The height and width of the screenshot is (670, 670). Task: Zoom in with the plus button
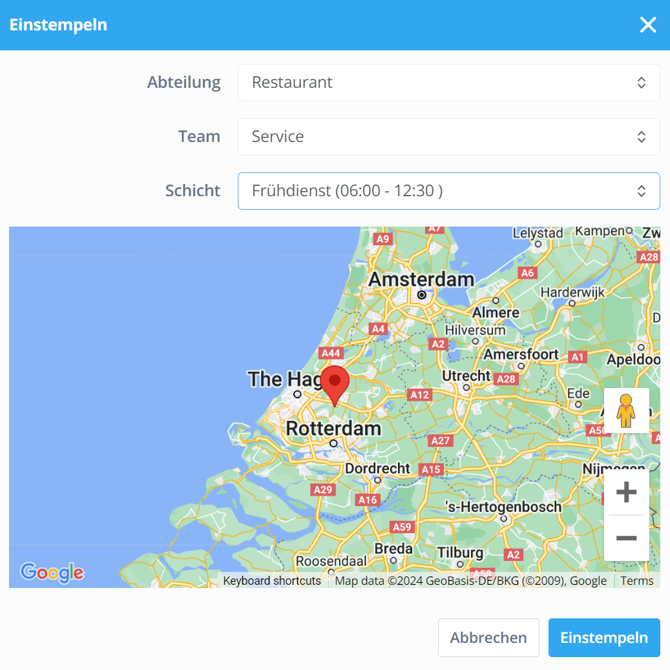(x=626, y=492)
